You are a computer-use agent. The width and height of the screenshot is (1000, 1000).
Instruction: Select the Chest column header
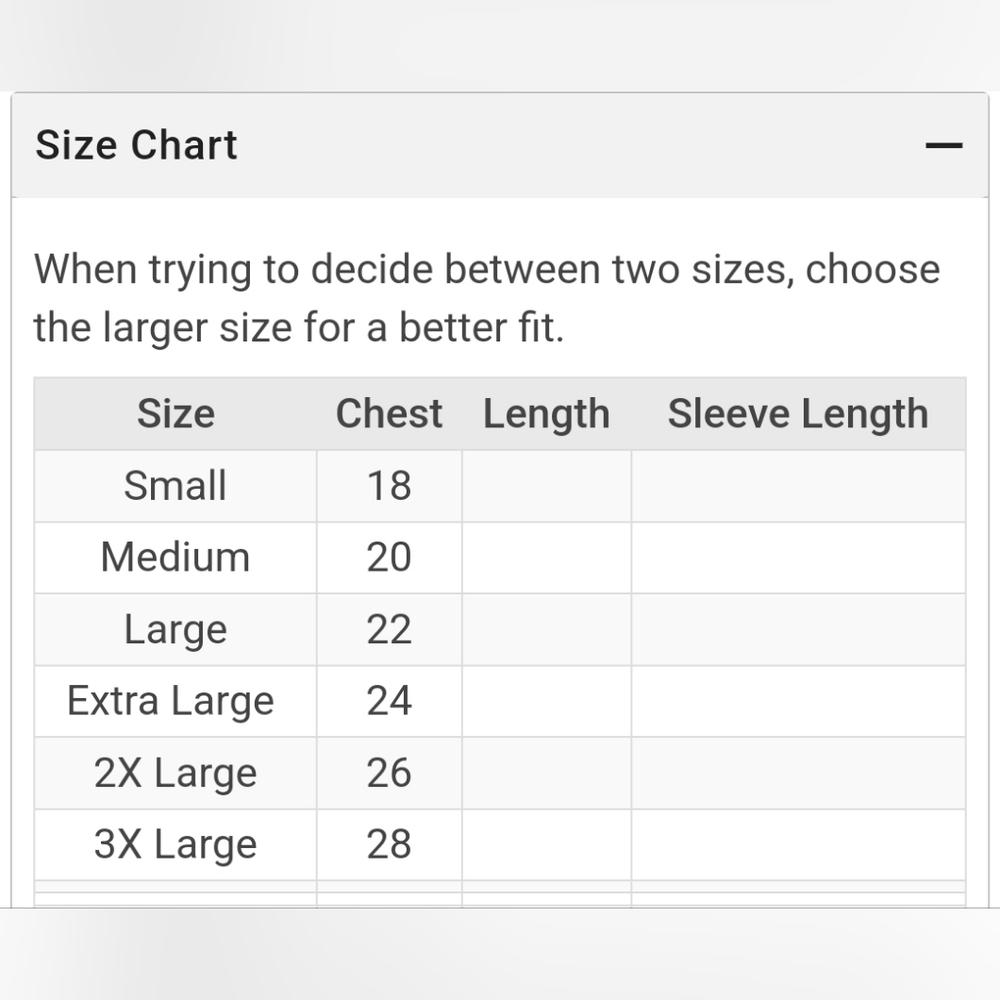pyautogui.click(x=389, y=413)
